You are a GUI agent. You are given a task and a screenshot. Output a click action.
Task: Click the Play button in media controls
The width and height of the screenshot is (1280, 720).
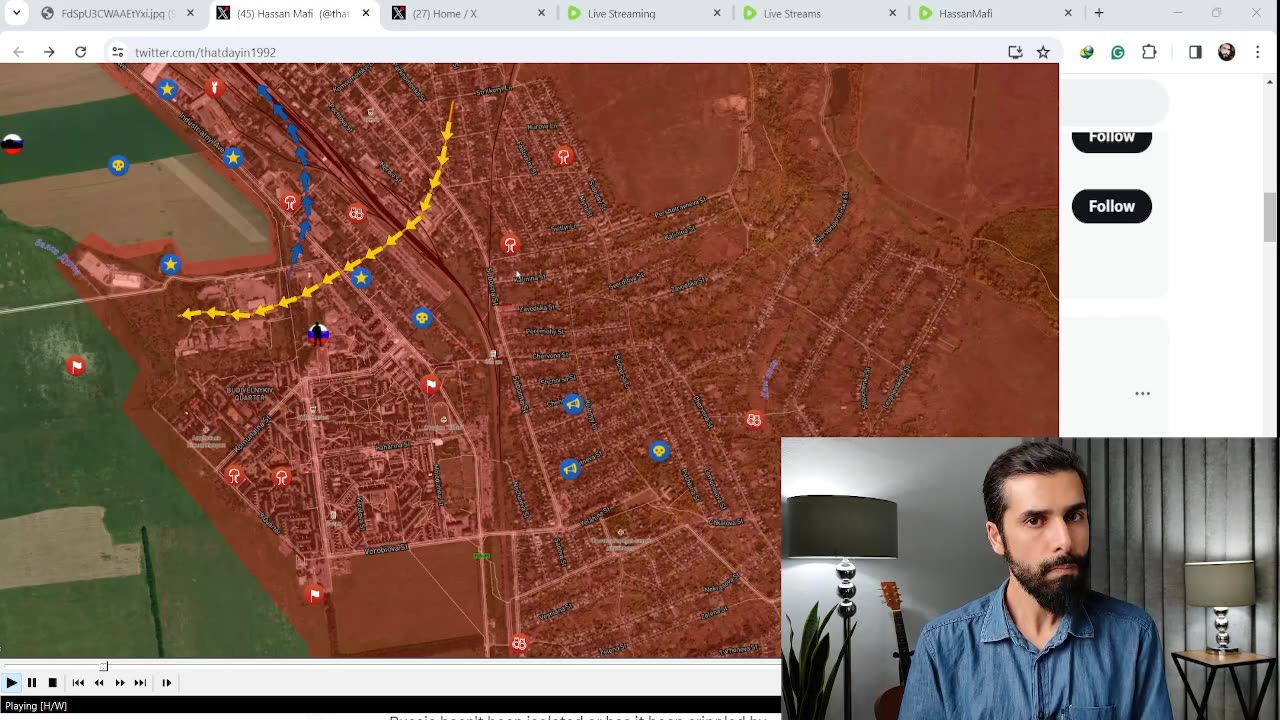pyautogui.click(x=11, y=683)
